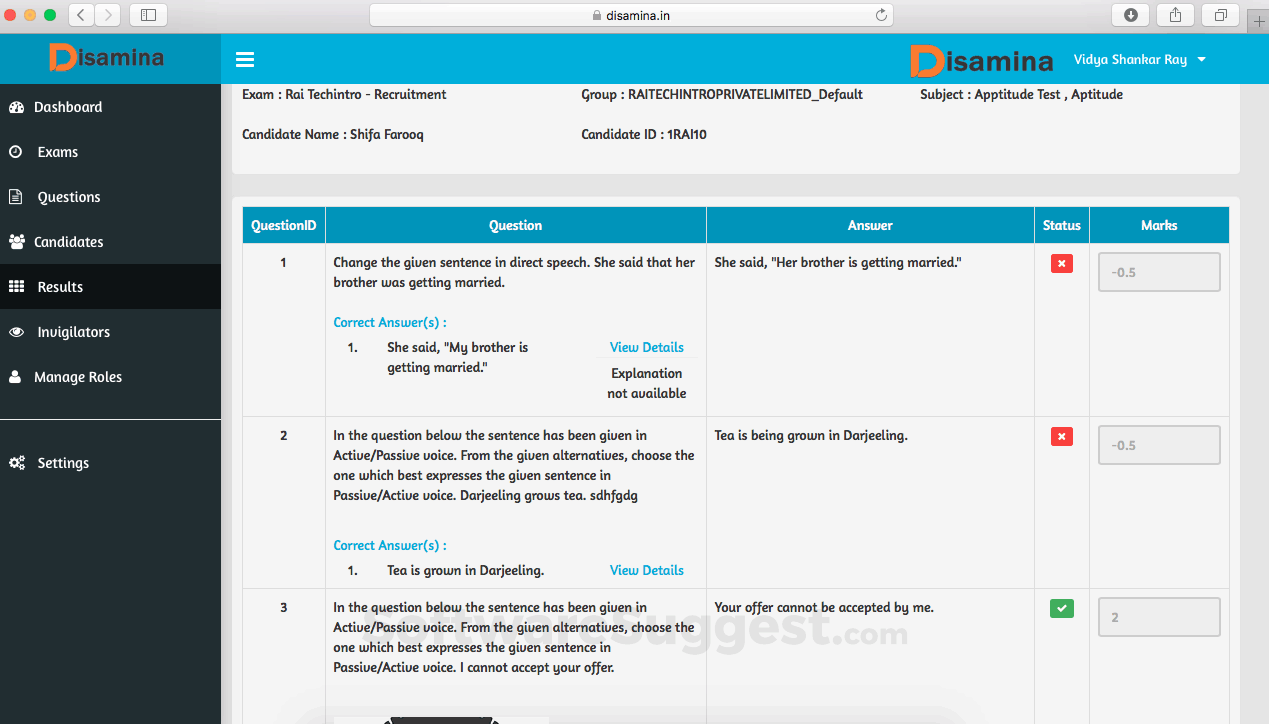Select Exams in the sidebar

coord(56,151)
